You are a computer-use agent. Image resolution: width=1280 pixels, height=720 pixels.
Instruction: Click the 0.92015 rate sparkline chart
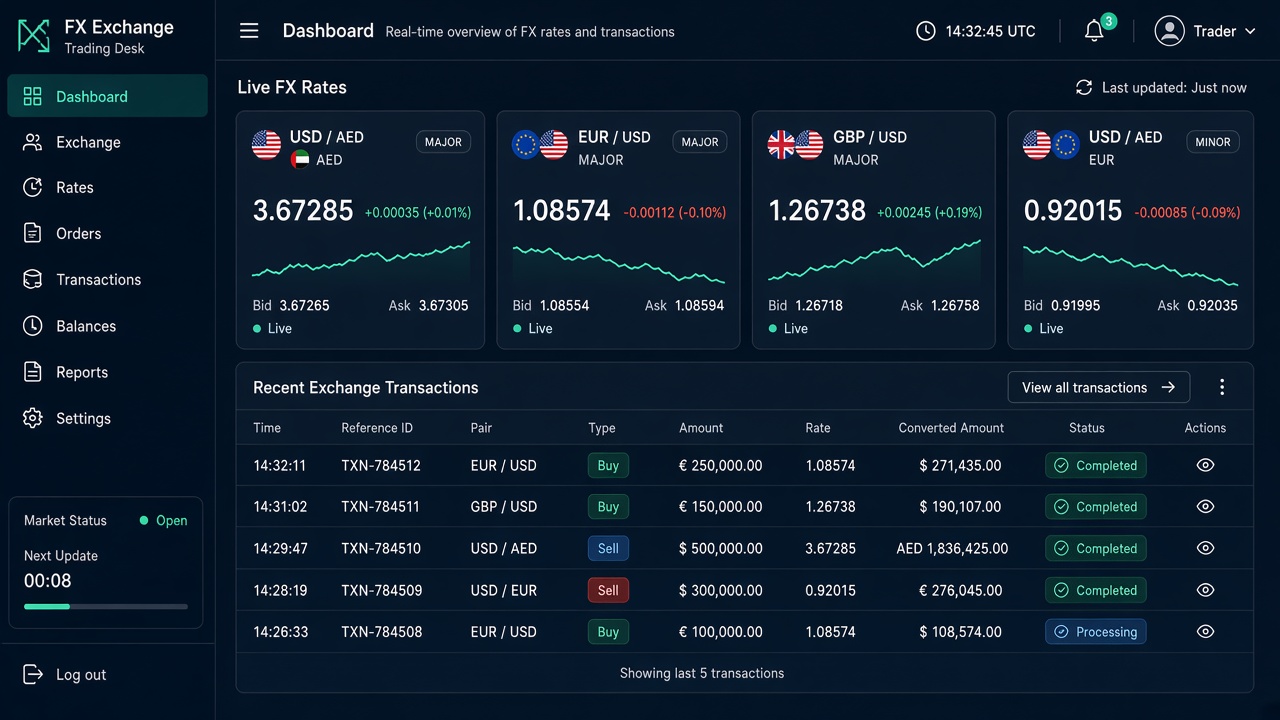pos(1131,266)
